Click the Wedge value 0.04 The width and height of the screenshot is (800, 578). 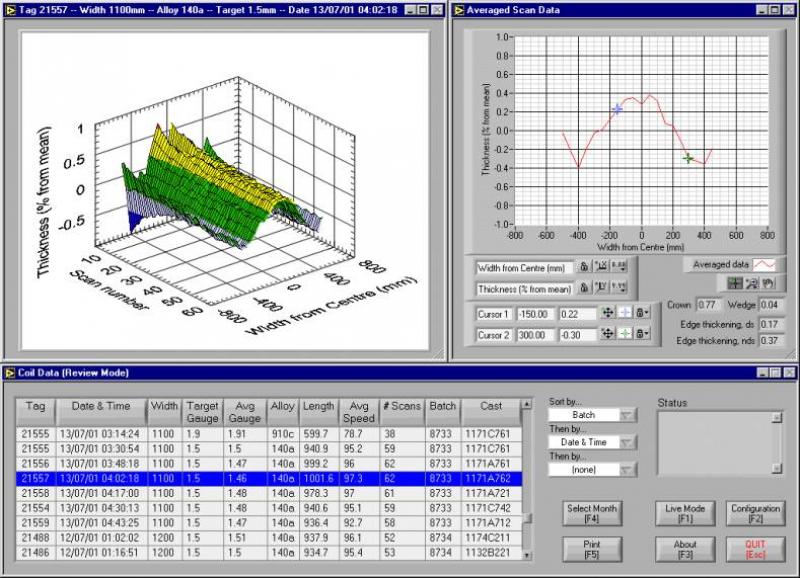[x=770, y=305]
